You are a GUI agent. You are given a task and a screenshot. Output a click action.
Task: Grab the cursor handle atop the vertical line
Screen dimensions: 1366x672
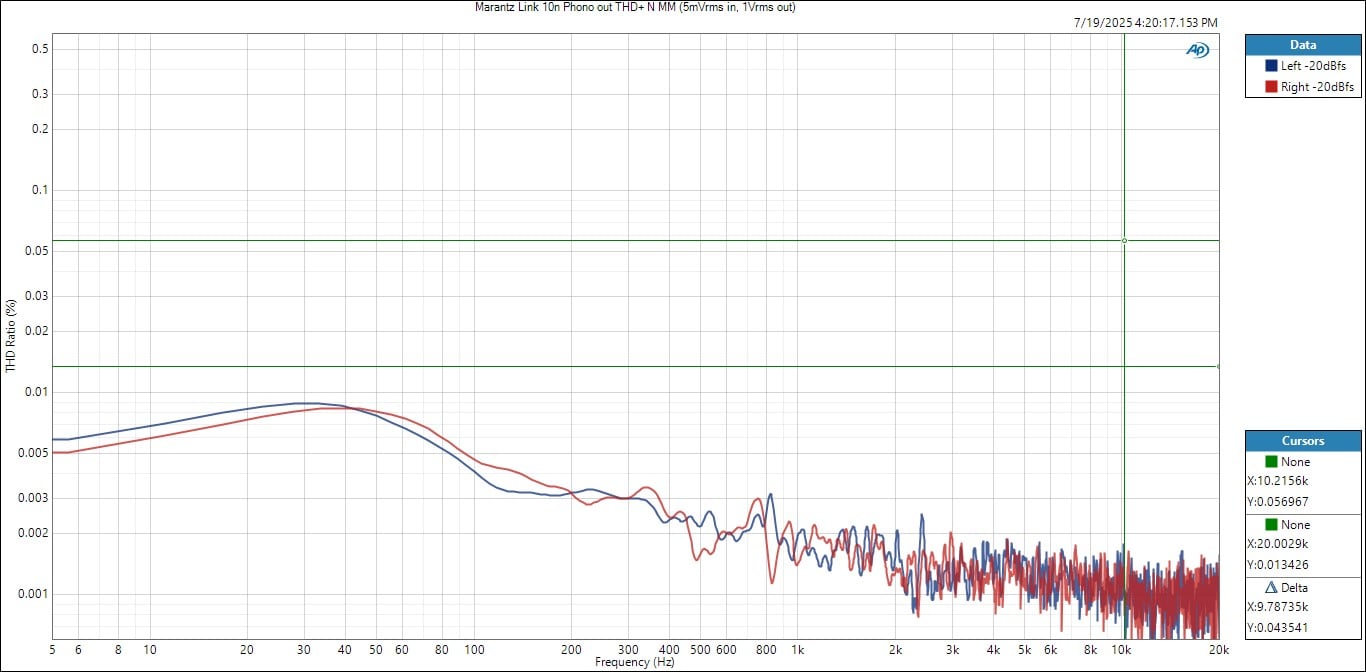(x=1124, y=240)
